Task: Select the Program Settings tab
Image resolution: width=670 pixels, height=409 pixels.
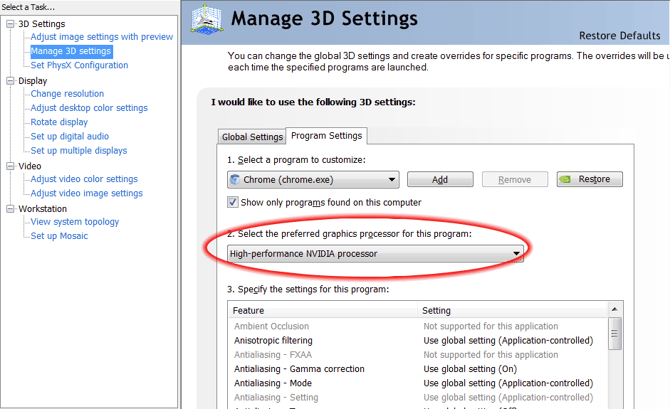Action: tap(326, 136)
